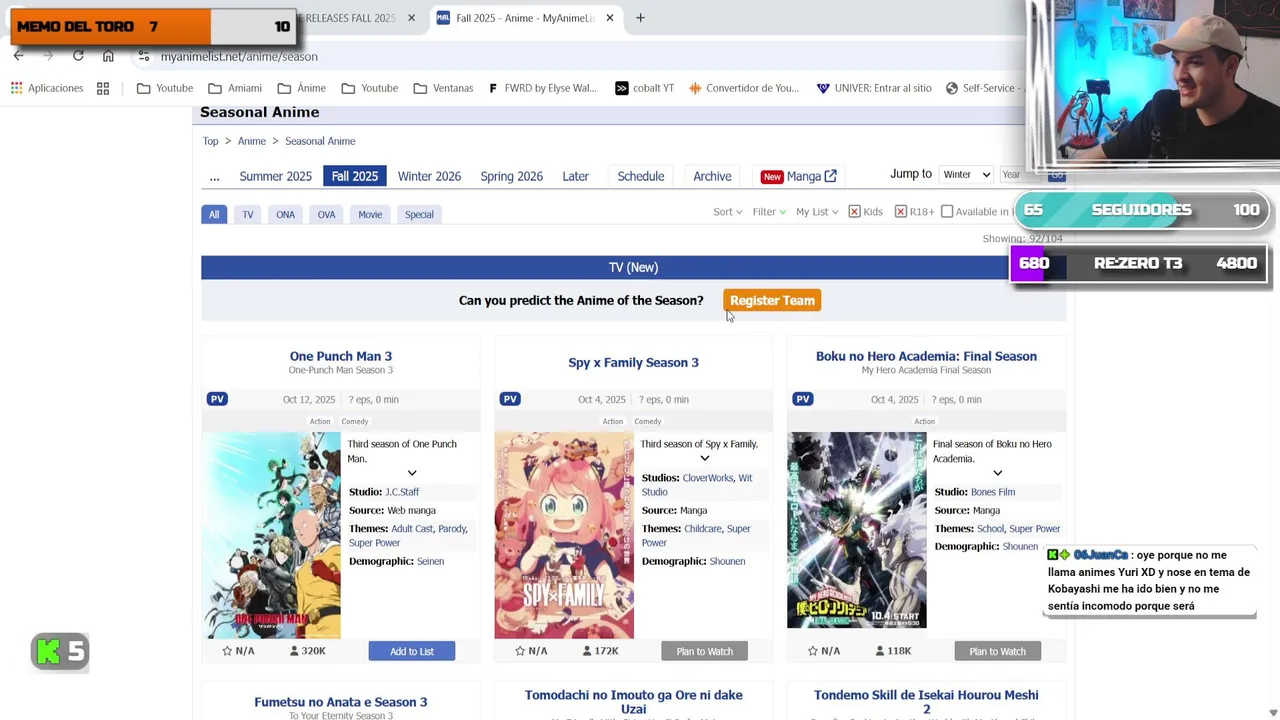Click the Year input in Jump to
The width and height of the screenshot is (1280, 720).
tap(1018, 175)
